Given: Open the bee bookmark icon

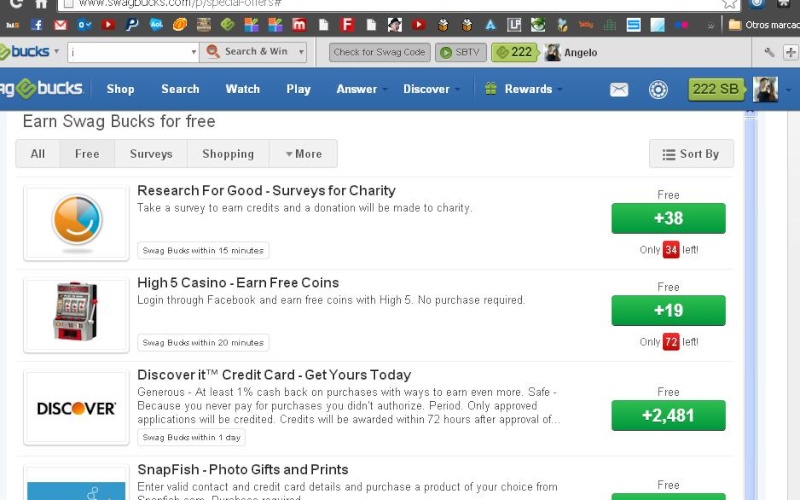Looking at the screenshot, I should 562,24.
